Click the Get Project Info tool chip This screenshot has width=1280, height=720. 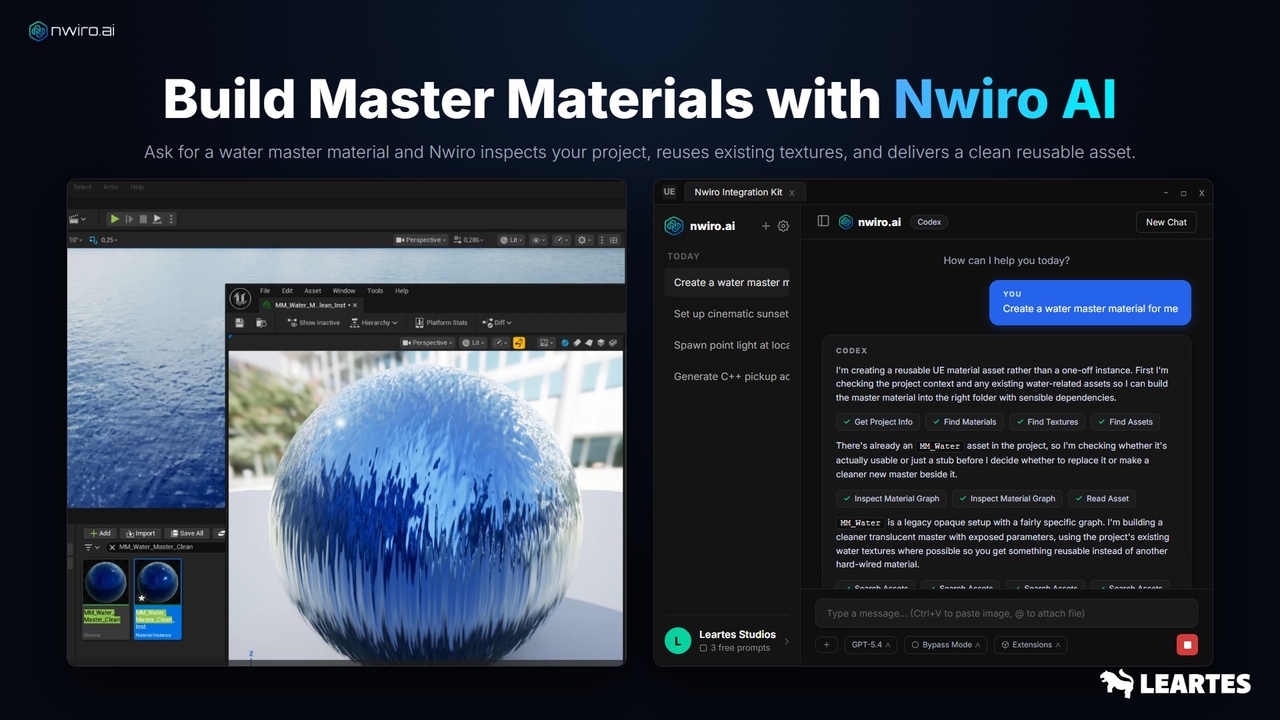pyautogui.click(x=877, y=422)
